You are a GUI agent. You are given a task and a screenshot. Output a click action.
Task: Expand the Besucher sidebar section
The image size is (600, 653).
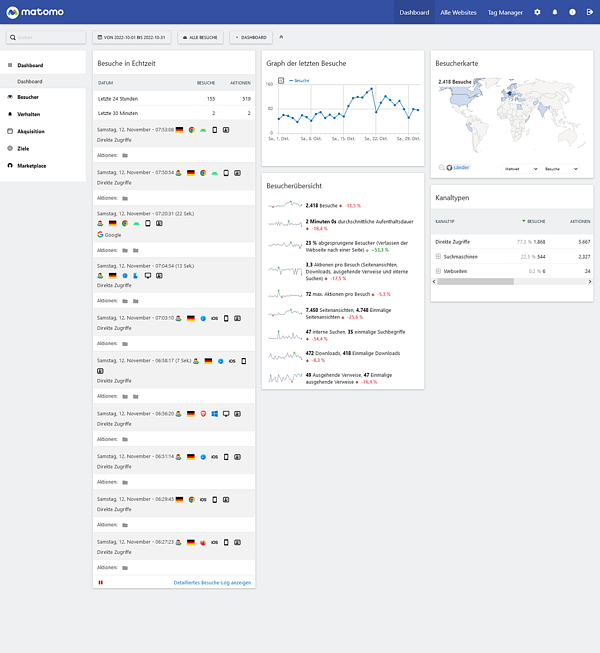[x=28, y=97]
